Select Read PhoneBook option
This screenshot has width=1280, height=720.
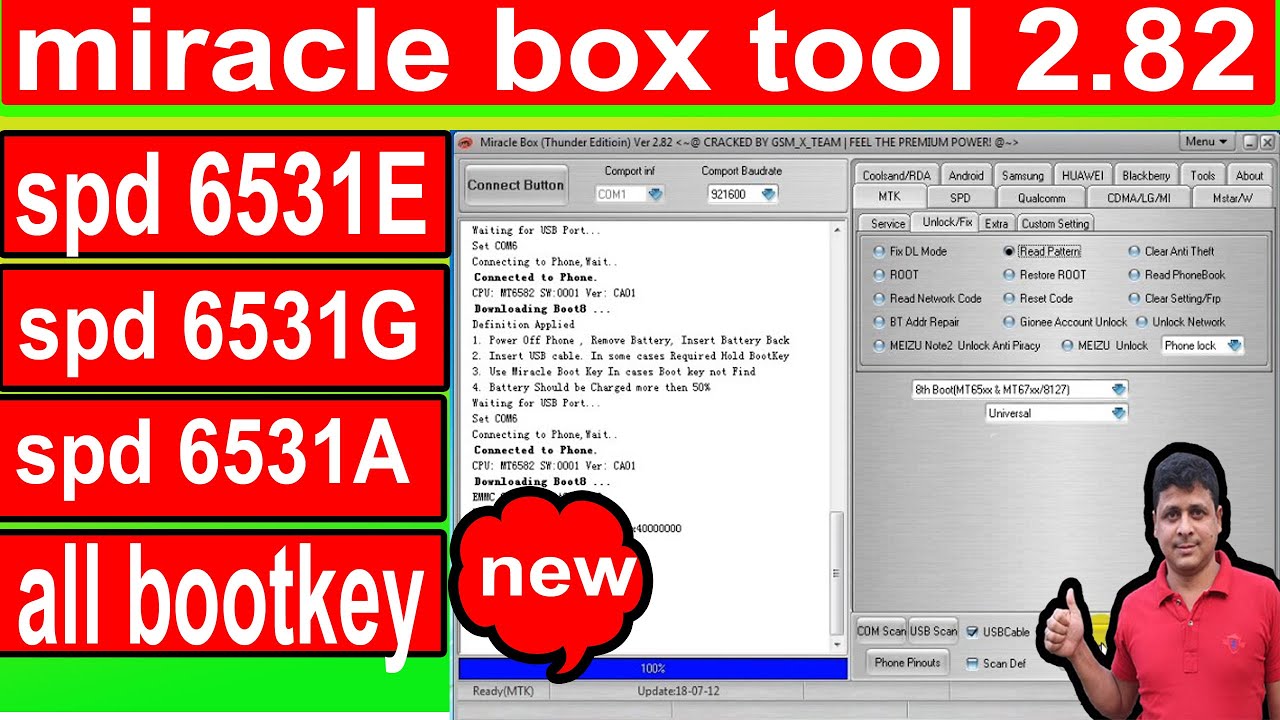1177,274
